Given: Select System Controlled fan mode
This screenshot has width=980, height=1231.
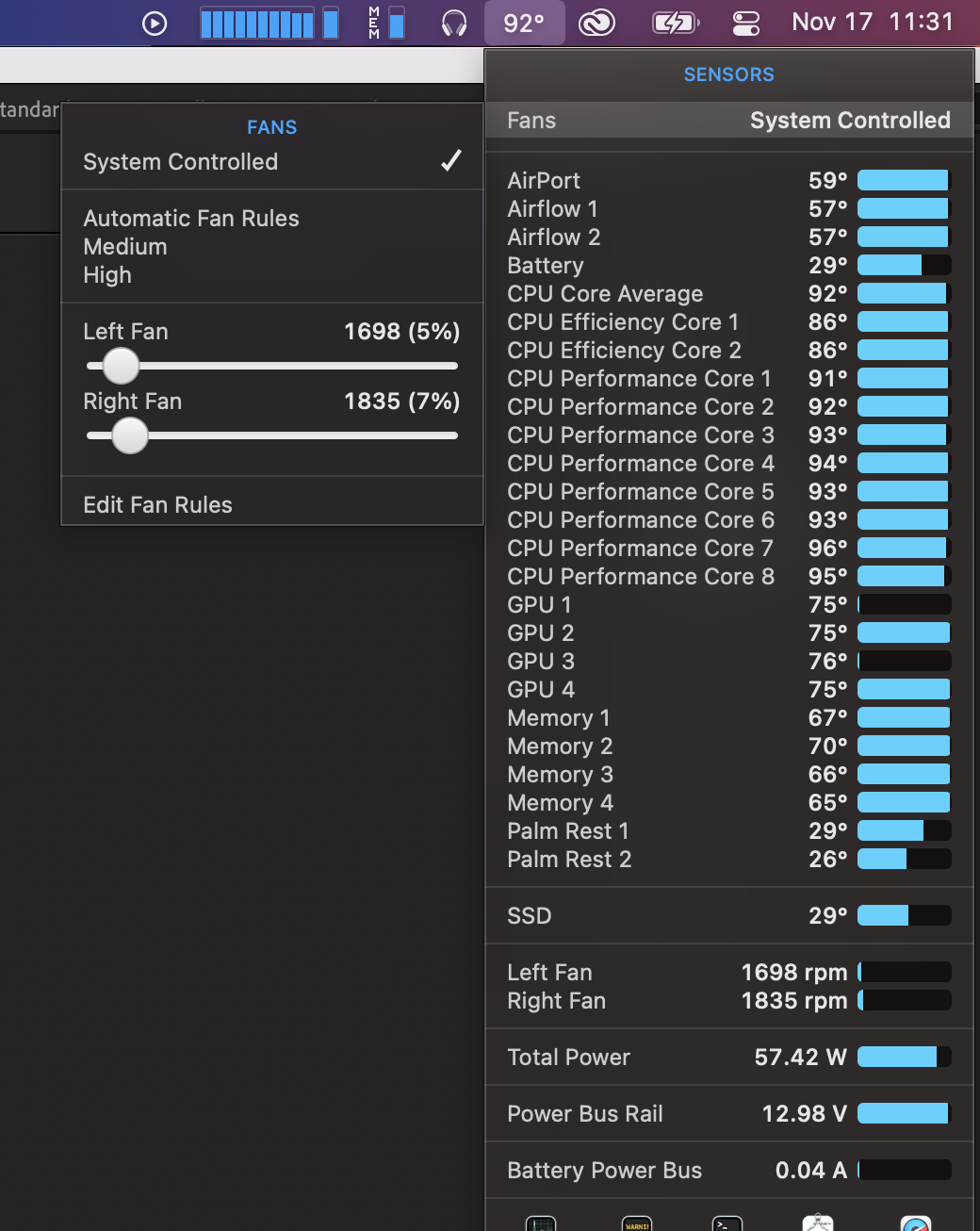Looking at the screenshot, I should pos(271,162).
